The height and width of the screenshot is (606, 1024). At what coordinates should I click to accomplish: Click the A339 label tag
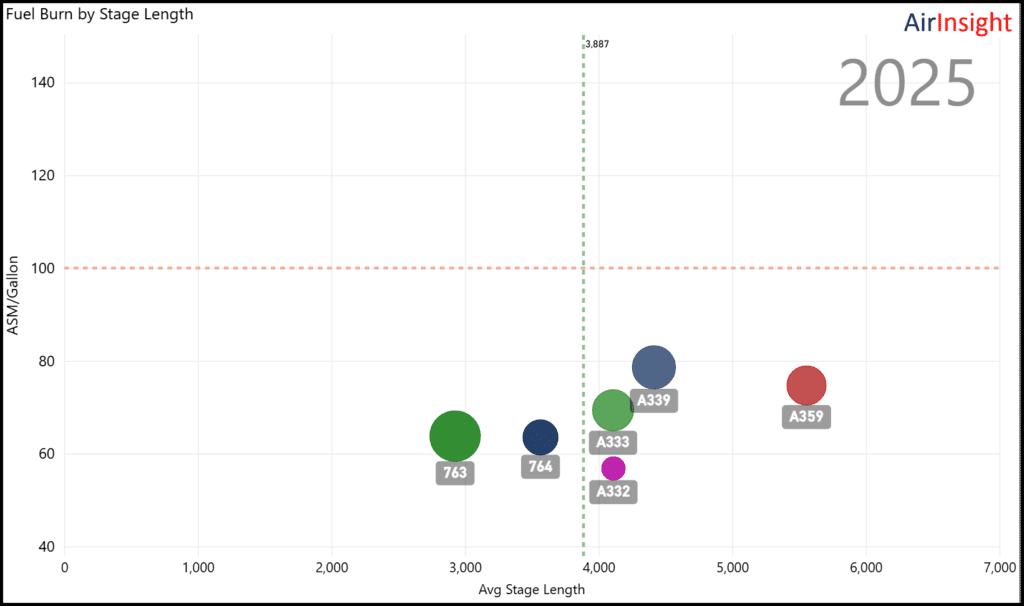click(x=654, y=400)
